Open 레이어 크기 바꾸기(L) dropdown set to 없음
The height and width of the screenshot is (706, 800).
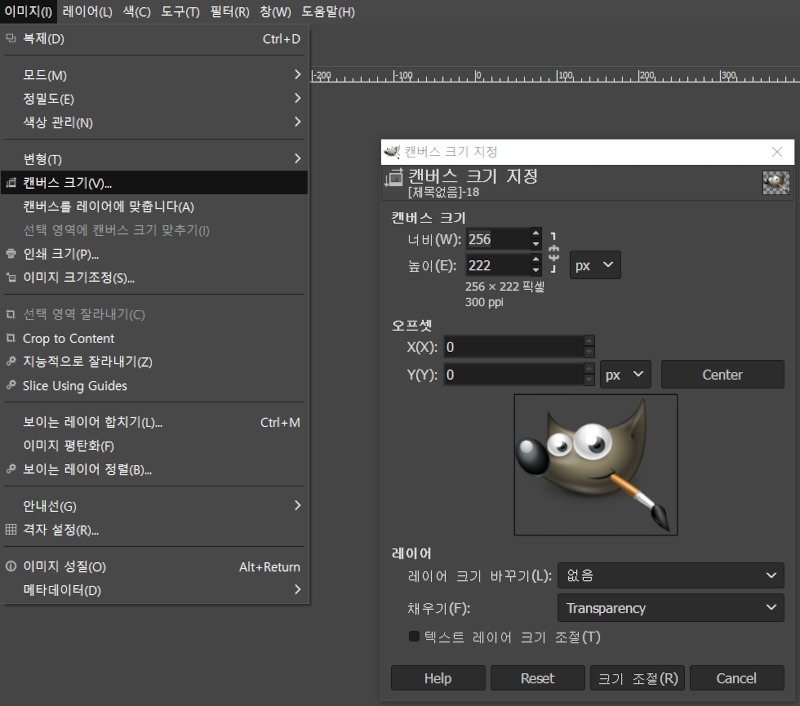670,575
